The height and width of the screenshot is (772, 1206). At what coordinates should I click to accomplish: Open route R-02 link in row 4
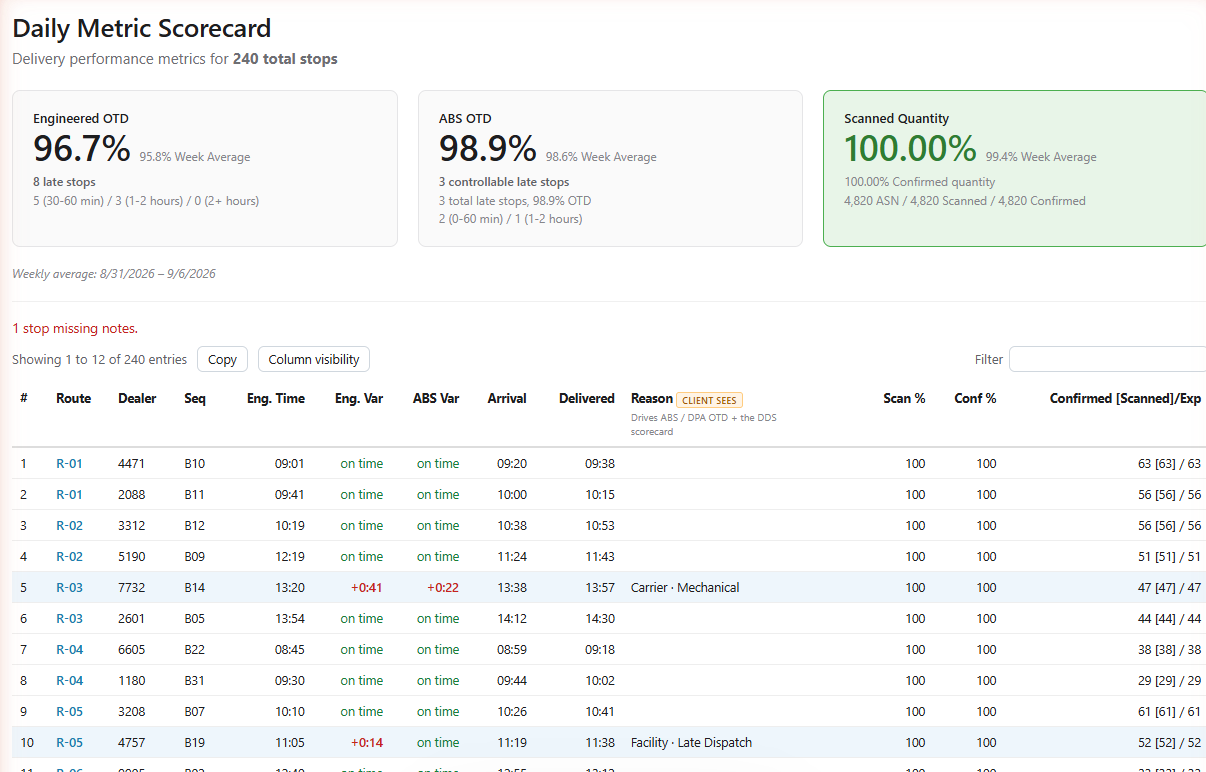tap(69, 556)
